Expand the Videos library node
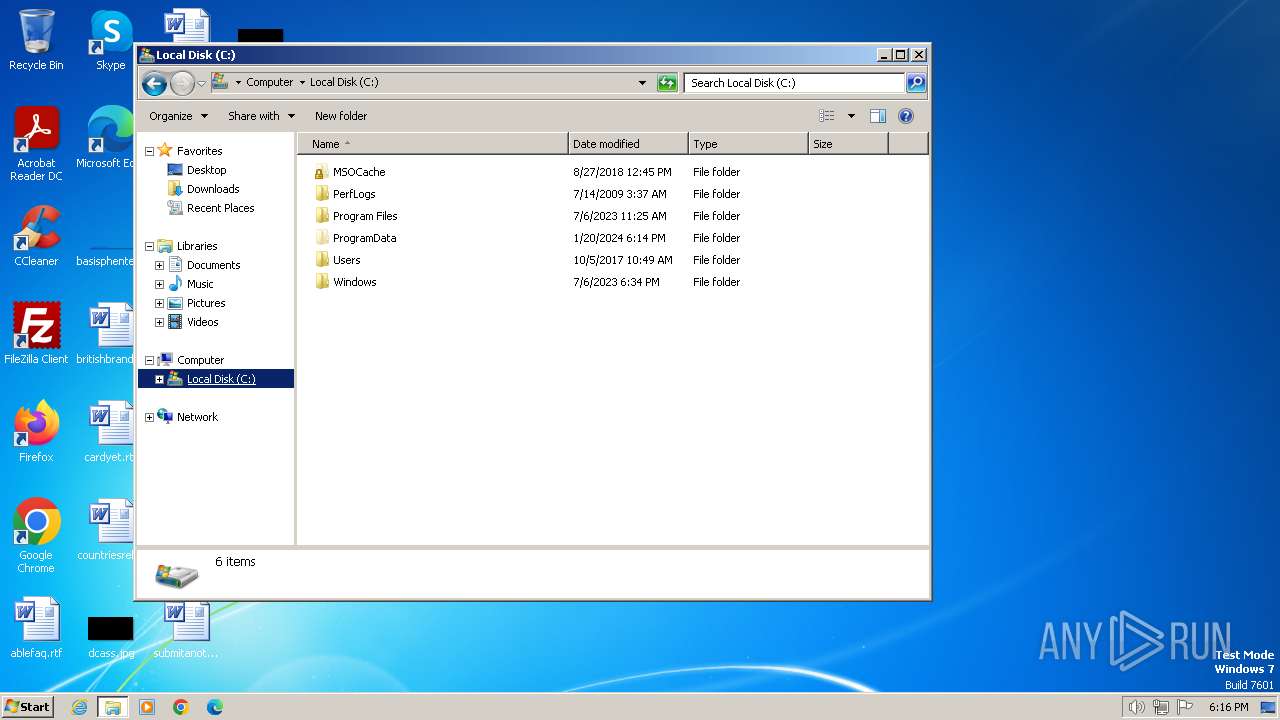 [x=159, y=322]
